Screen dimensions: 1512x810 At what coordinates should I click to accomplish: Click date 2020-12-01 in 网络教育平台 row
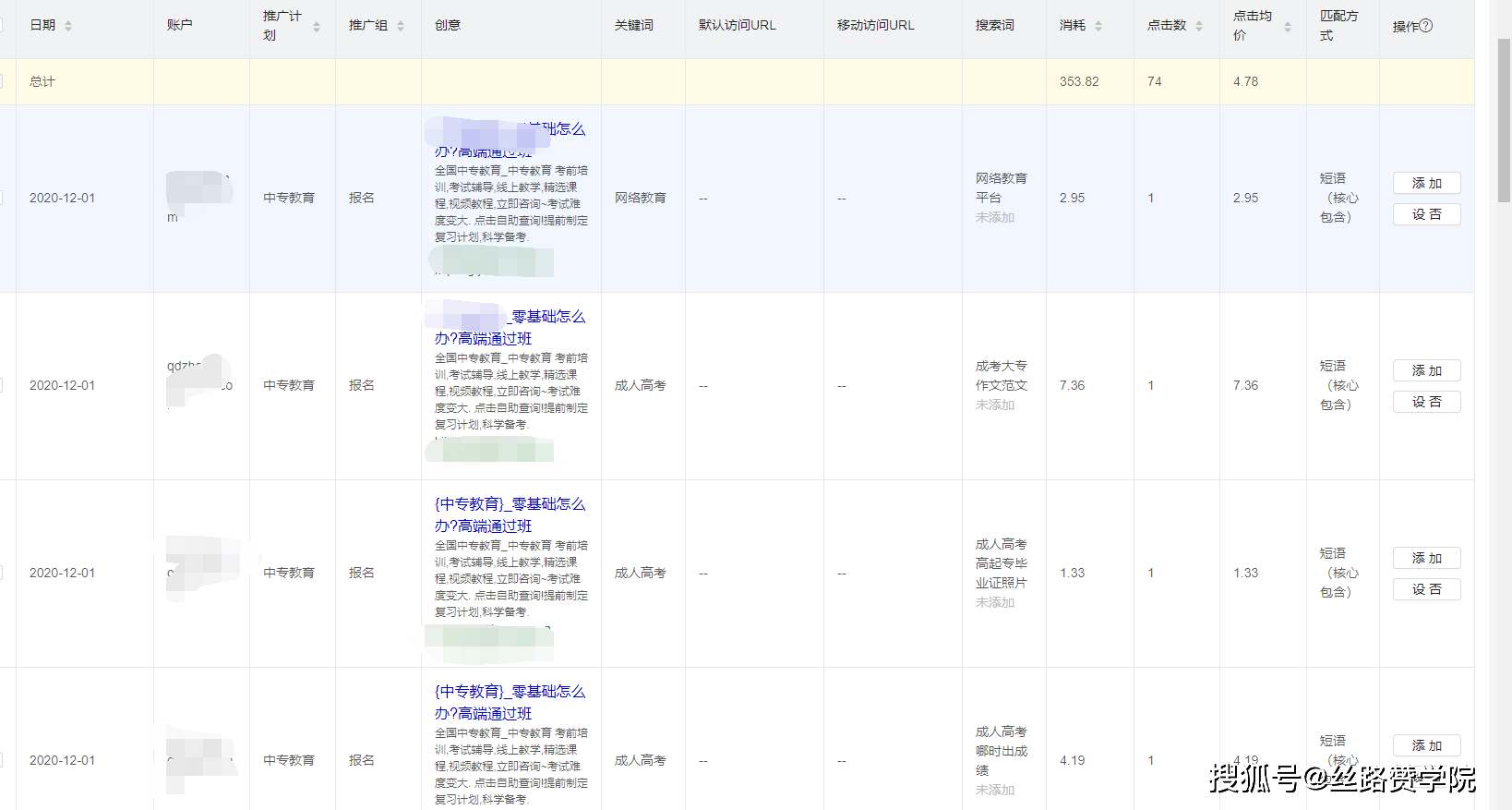(x=62, y=198)
